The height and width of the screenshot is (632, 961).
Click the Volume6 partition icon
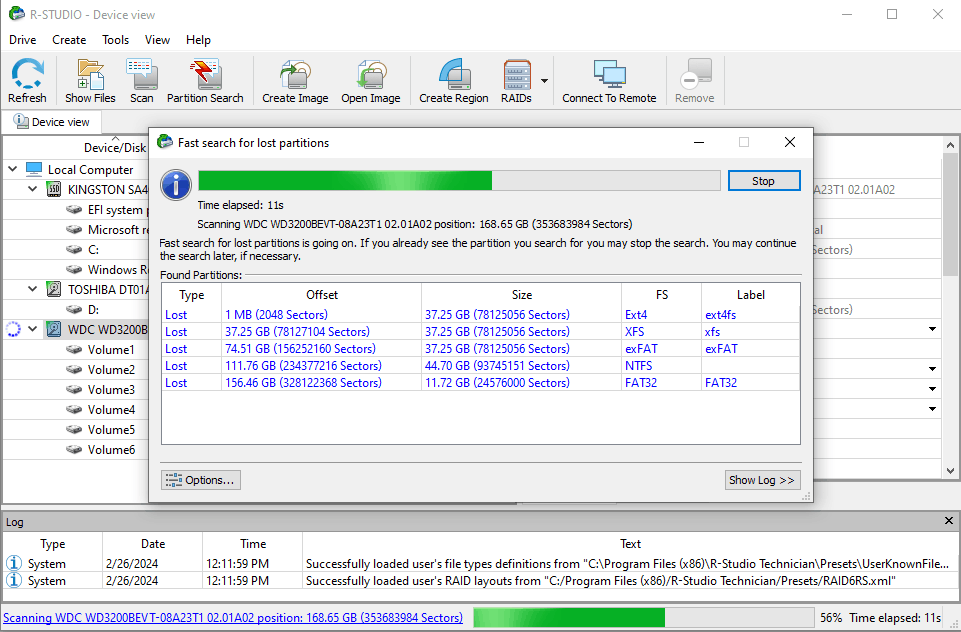pyautogui.click(x=74, y=449)
